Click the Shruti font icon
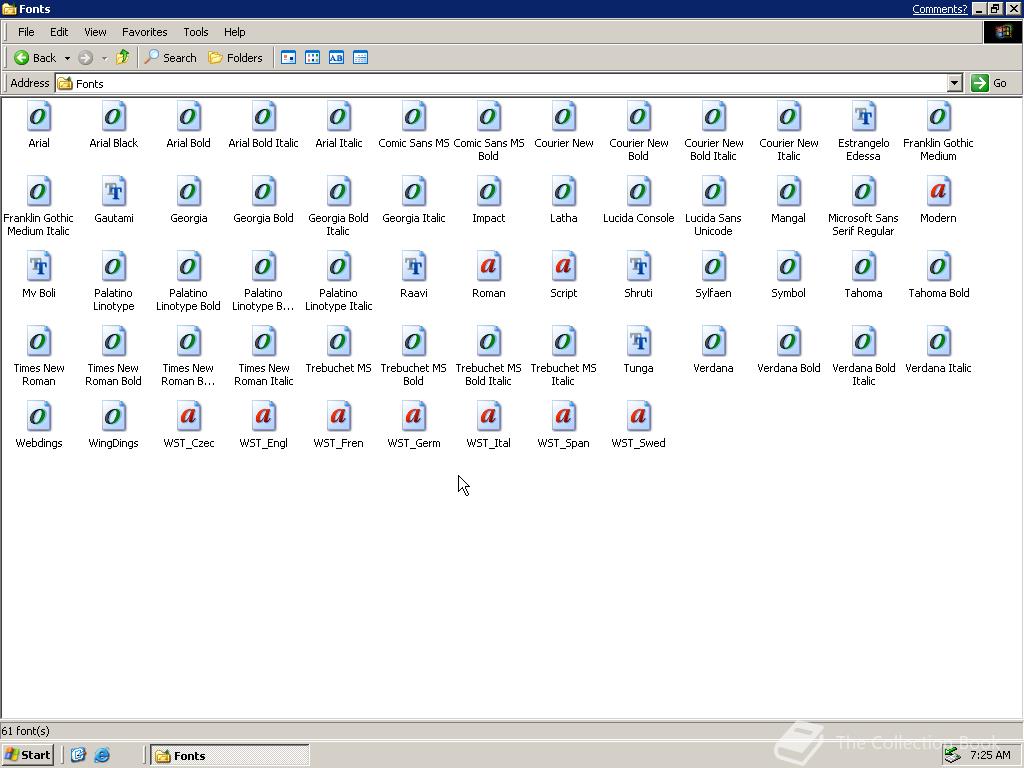The image size is (1024, 768). click(639, 268)
